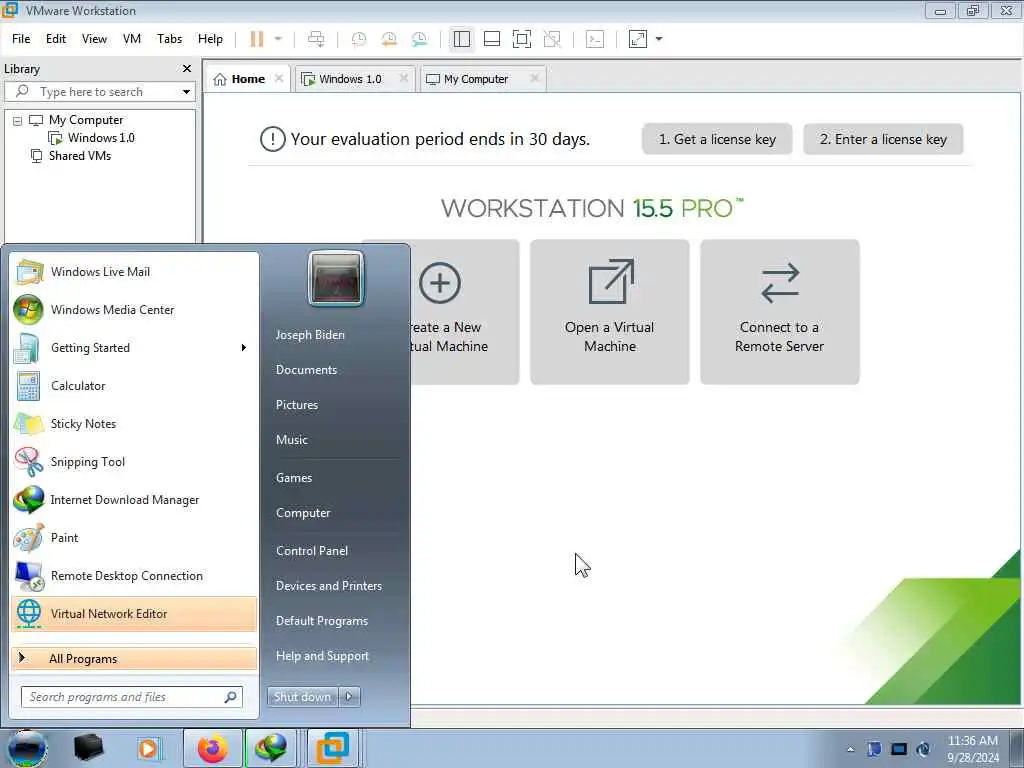
Task: Select Shared VMs in the Library tree
Action: 80,156
